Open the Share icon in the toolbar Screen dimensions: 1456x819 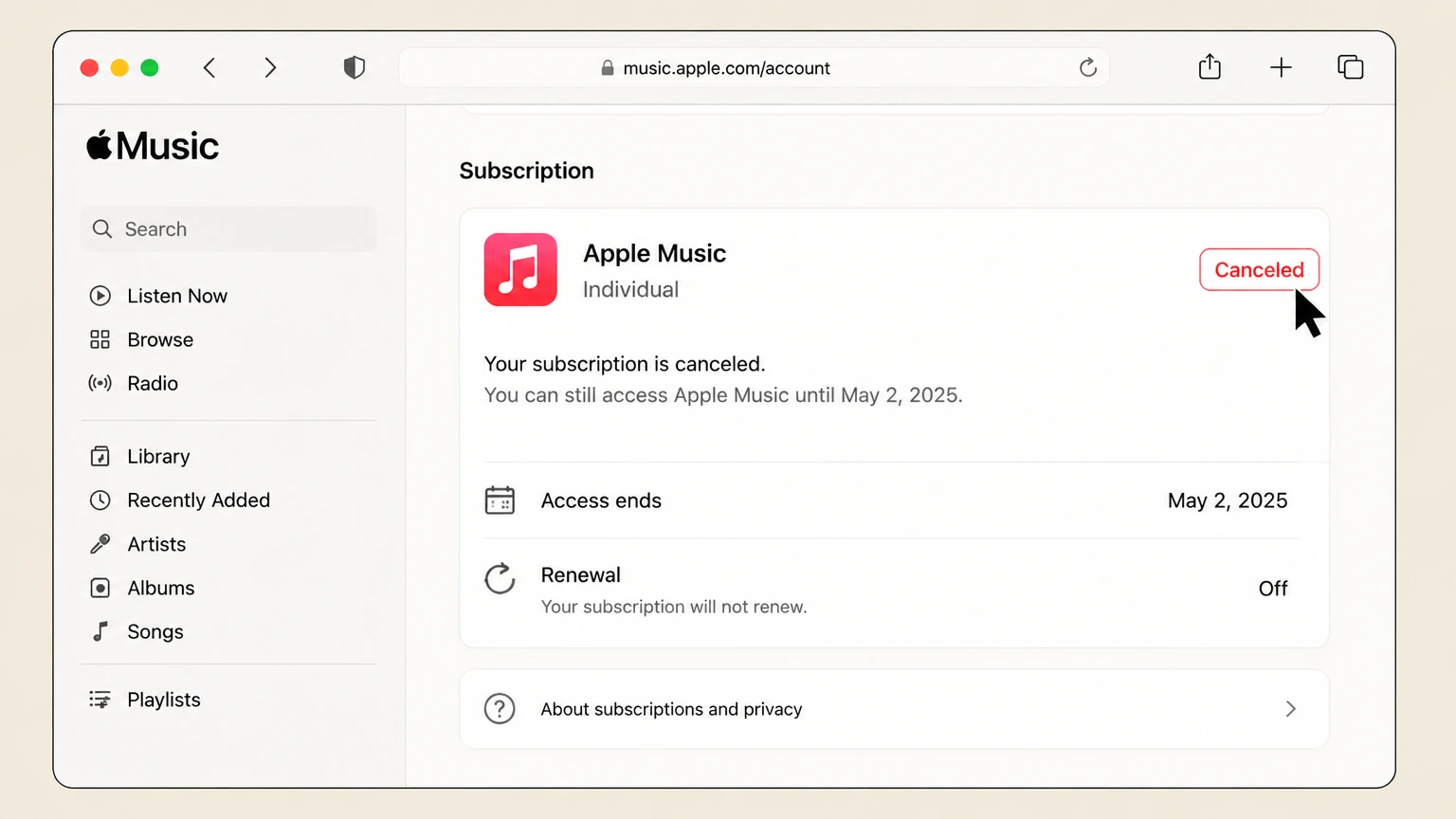(1210, 66)
